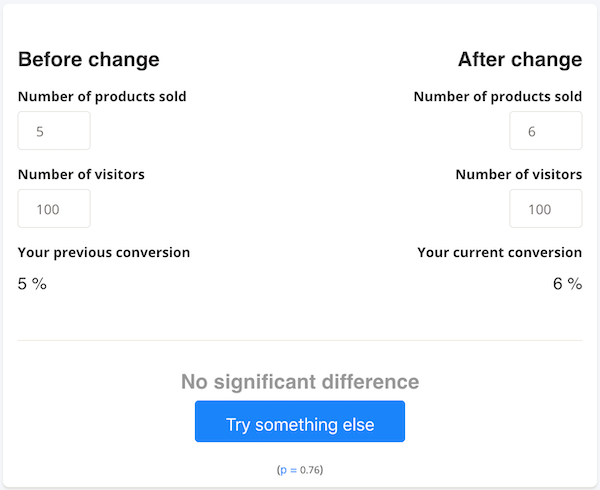Select the after-change visitors input box

tap(545, 209)
